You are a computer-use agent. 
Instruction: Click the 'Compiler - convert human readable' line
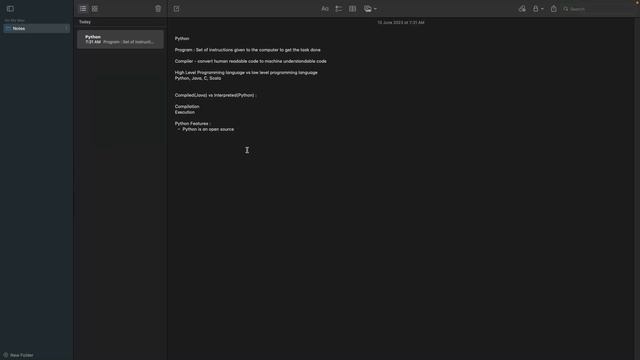tap(251, 61)
